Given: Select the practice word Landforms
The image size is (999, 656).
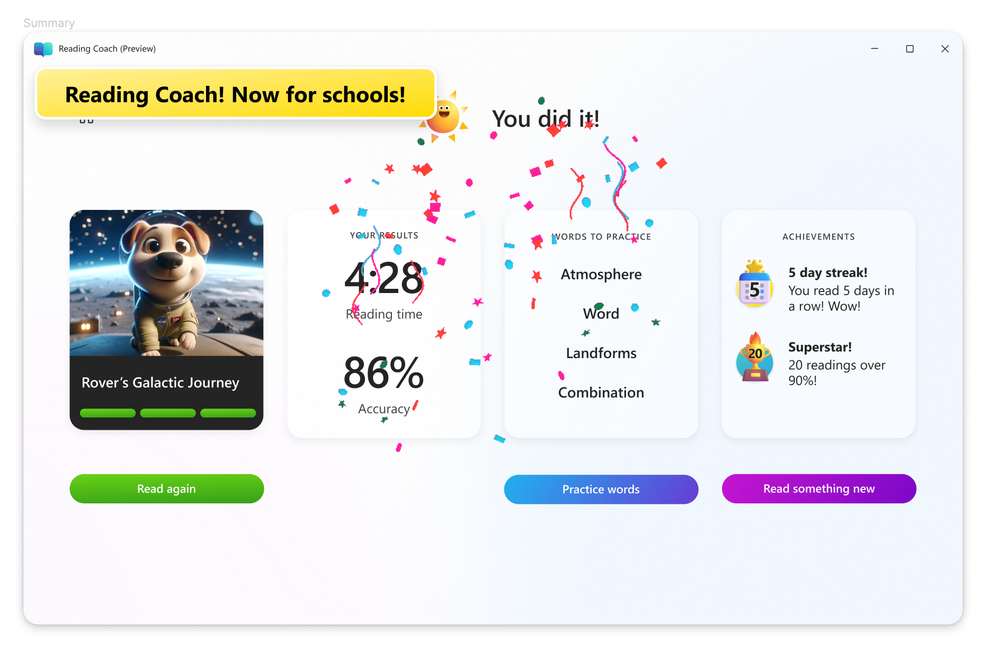Looking at the screenshot, I should [x=601, y=353].
